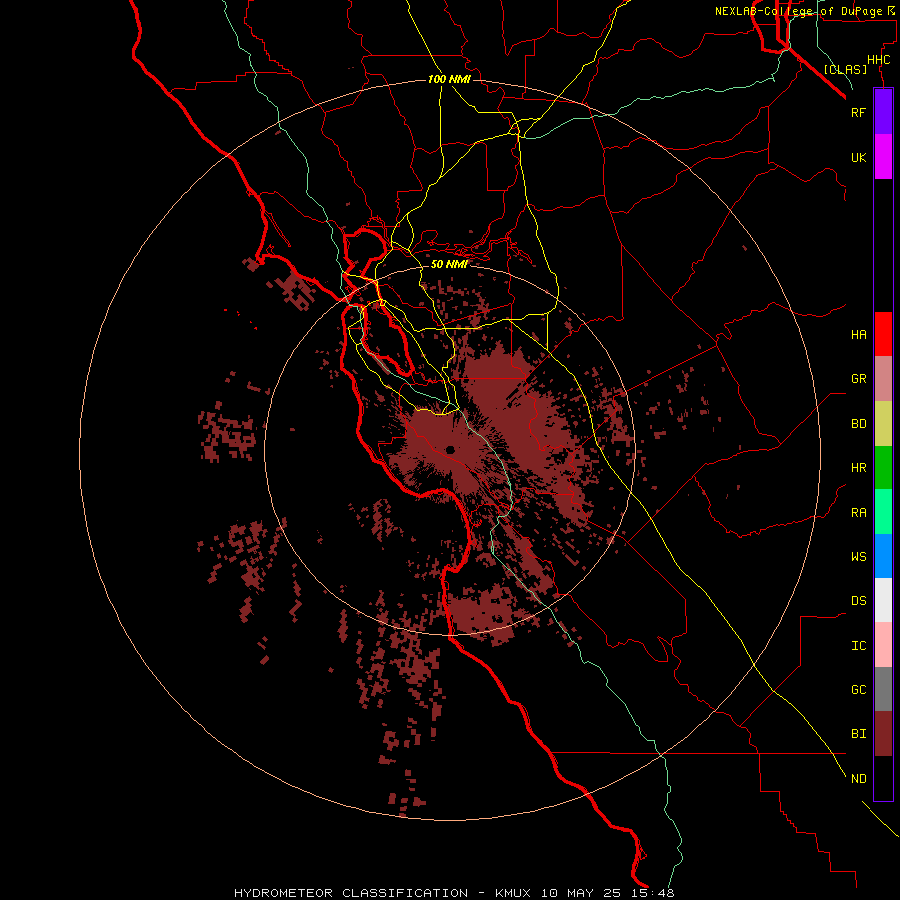The image size is (900, 900).
Task: Click the HA red legend swatch
Action: pyautogui.click(x=883, y=334)
